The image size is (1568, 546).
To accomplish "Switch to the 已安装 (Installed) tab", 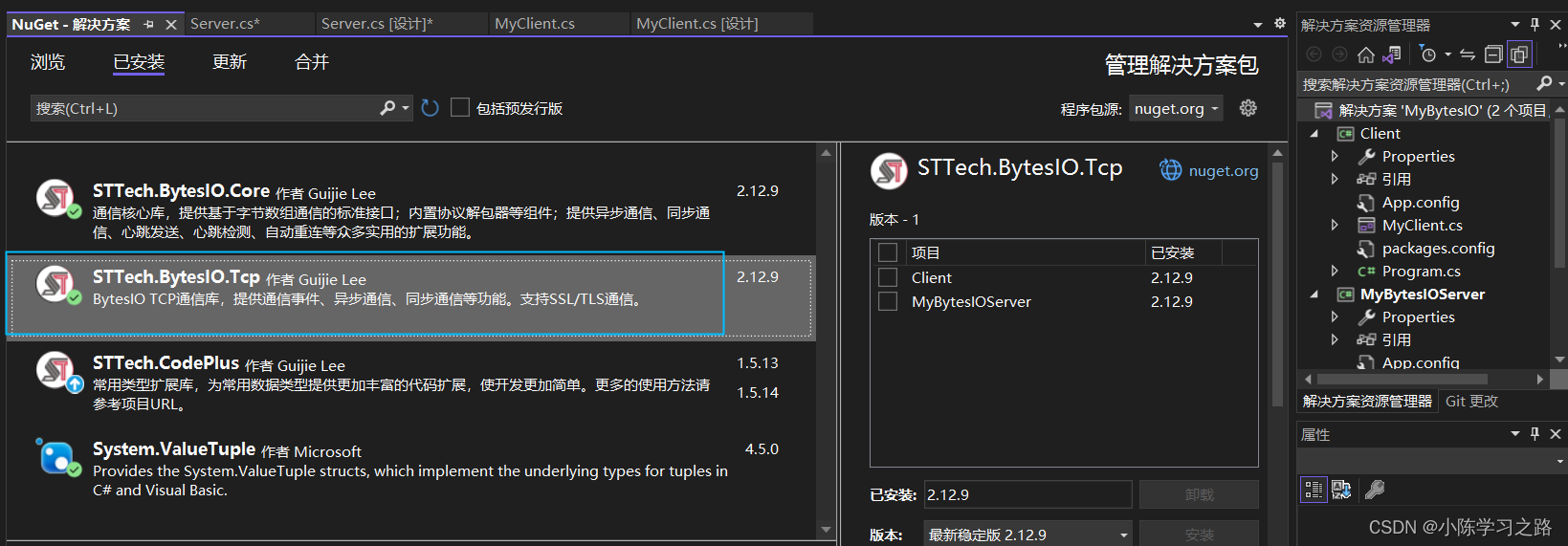I will click(x=139, y=62).
